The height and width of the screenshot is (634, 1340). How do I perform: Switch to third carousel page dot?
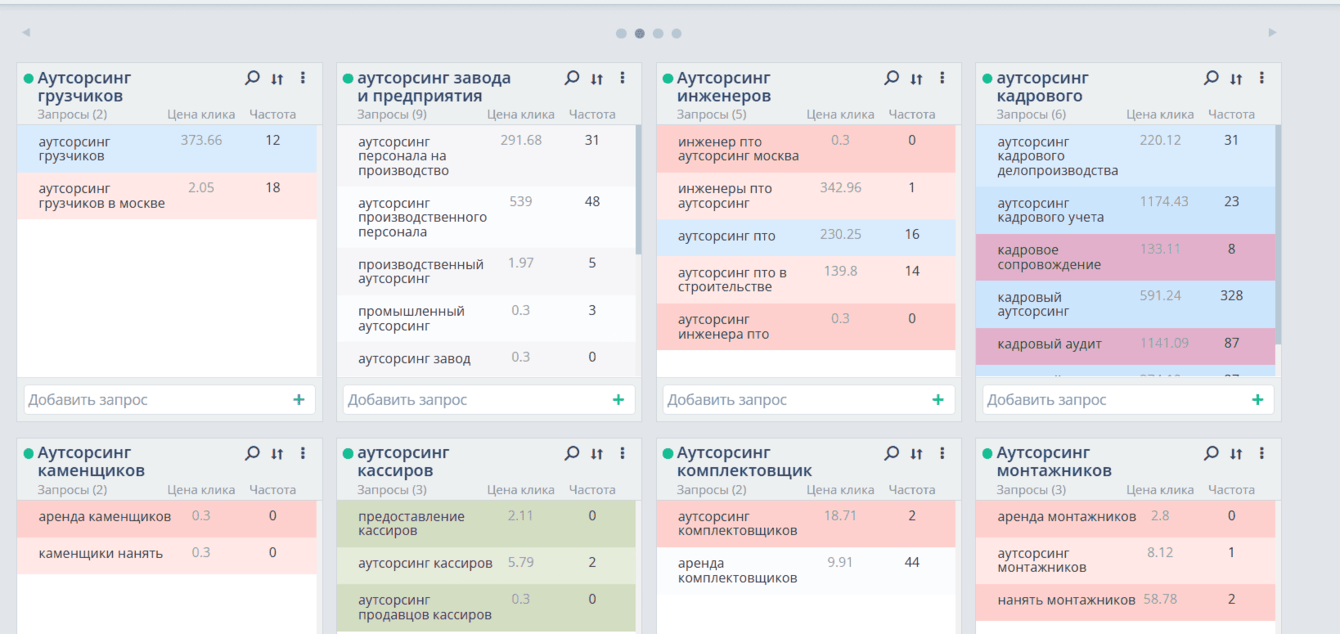pos(658,34)
